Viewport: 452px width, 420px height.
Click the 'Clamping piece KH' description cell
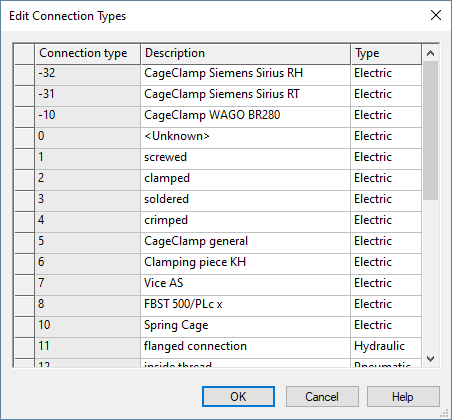(246, 264)
